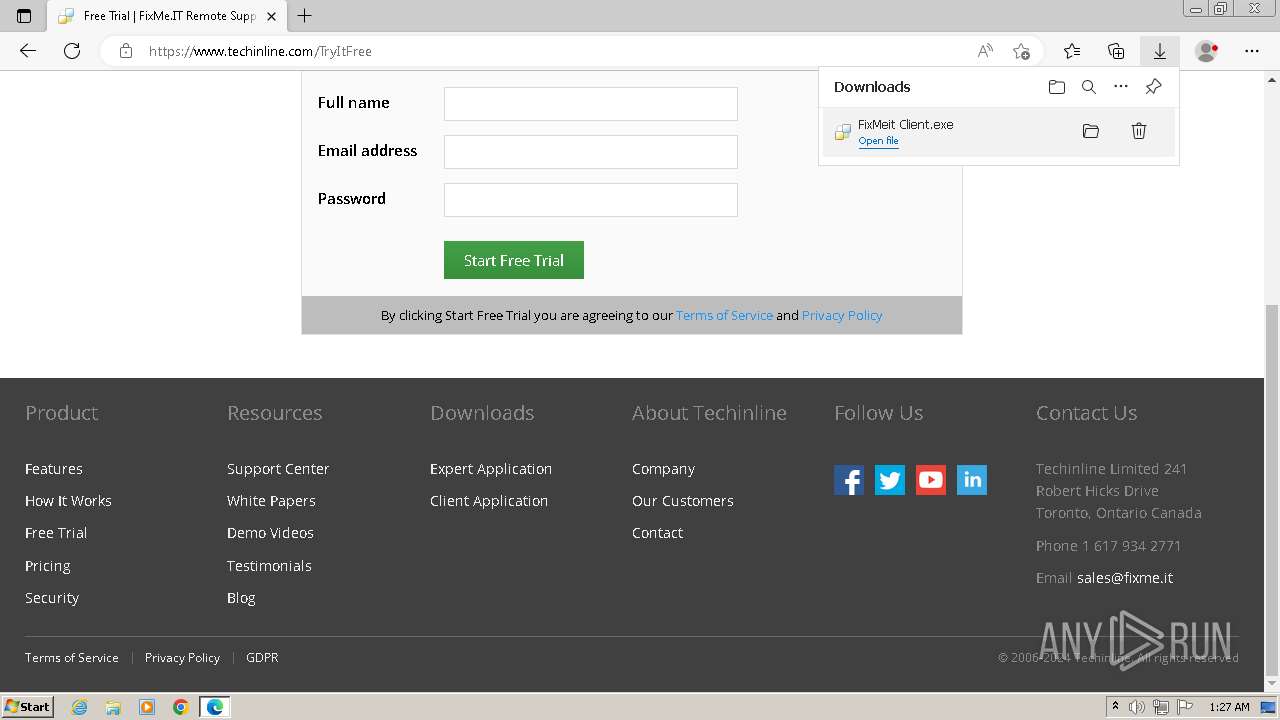Image resolution: width=1280 pixels, height=720 pixels.
Task: Open Pricing footer link
Action: click(x=48, y=566)
